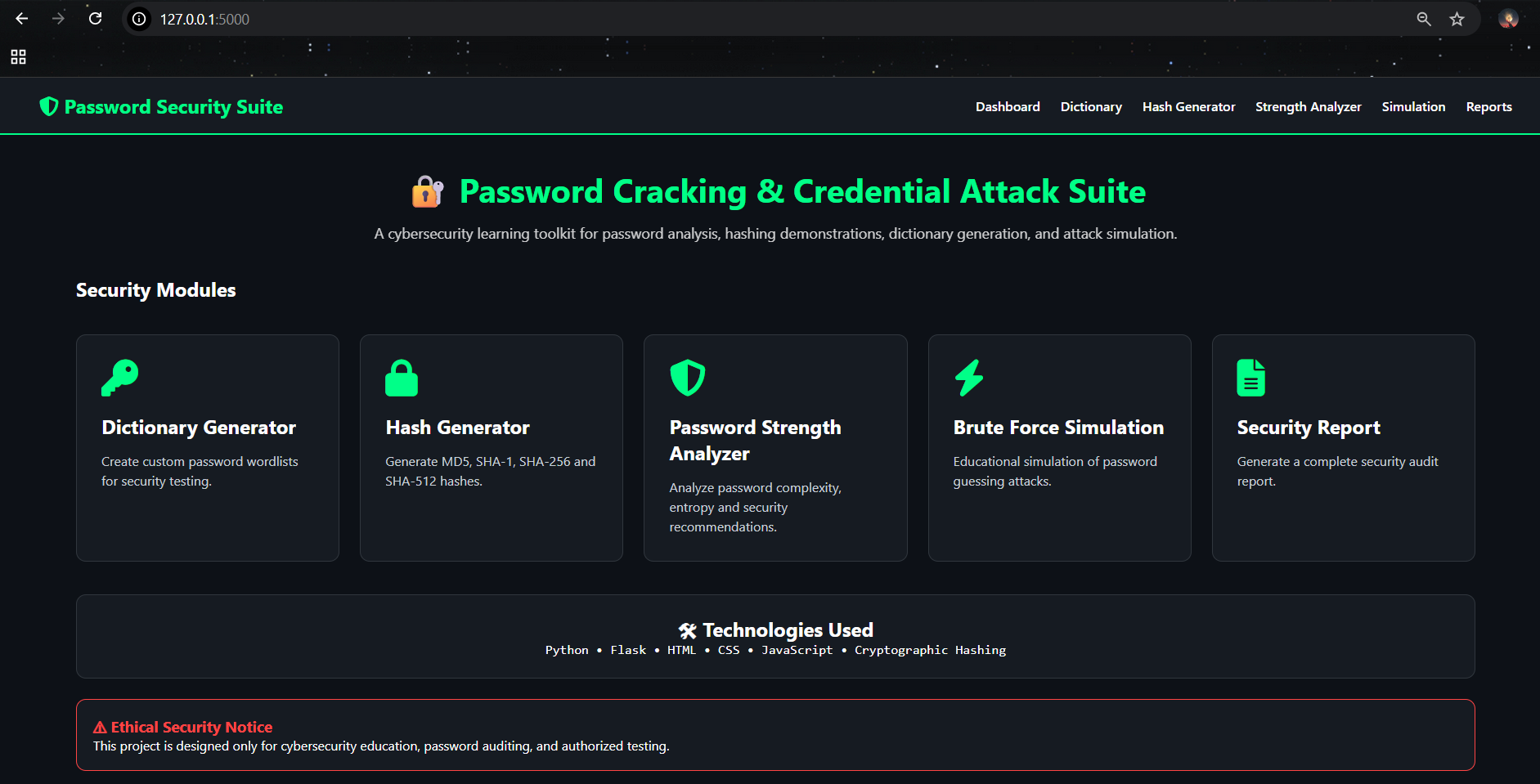Image resolution: width=1540 pixels, height=784 pixels.
Task: Open the Reports nav link
Action: [x=1488, y=107]
